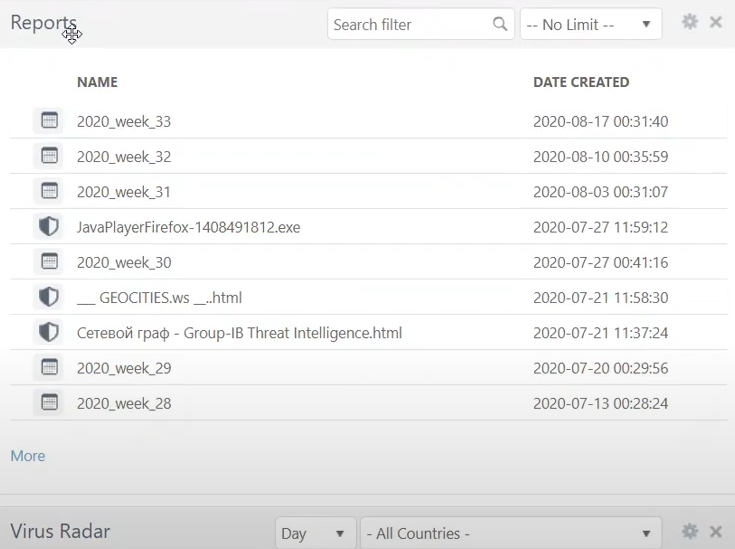
Task: Expand the No Limit dropdown
Action: (x=590, y=24)
